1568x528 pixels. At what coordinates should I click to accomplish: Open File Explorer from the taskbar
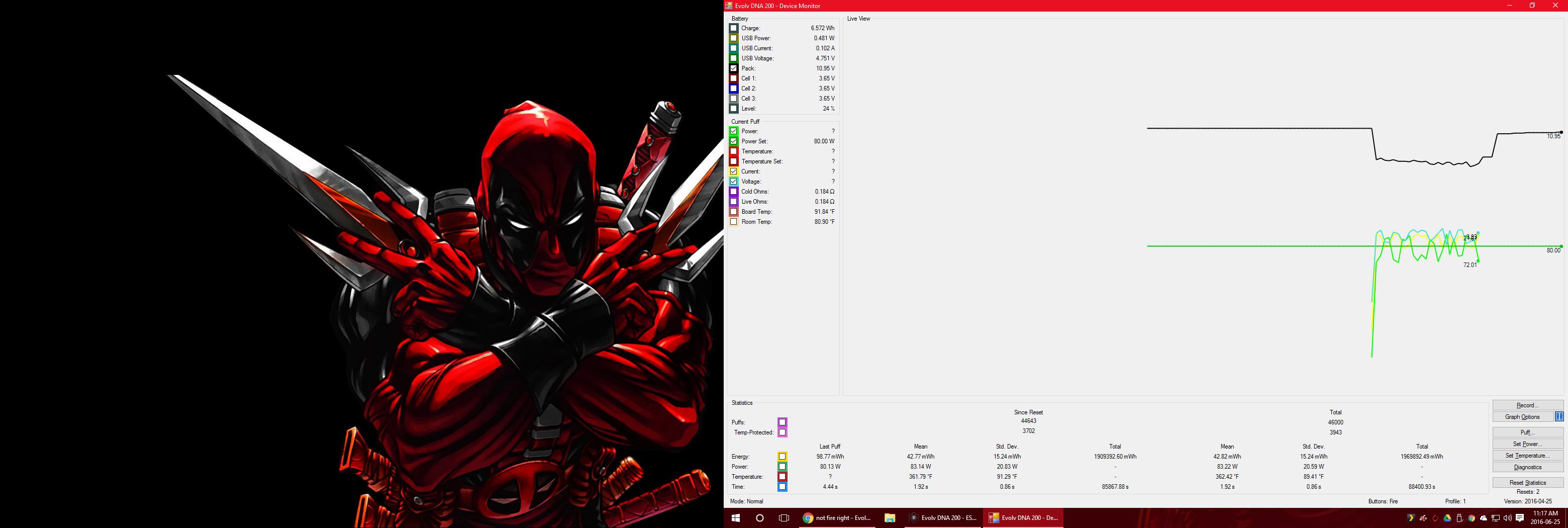point(890,517)
